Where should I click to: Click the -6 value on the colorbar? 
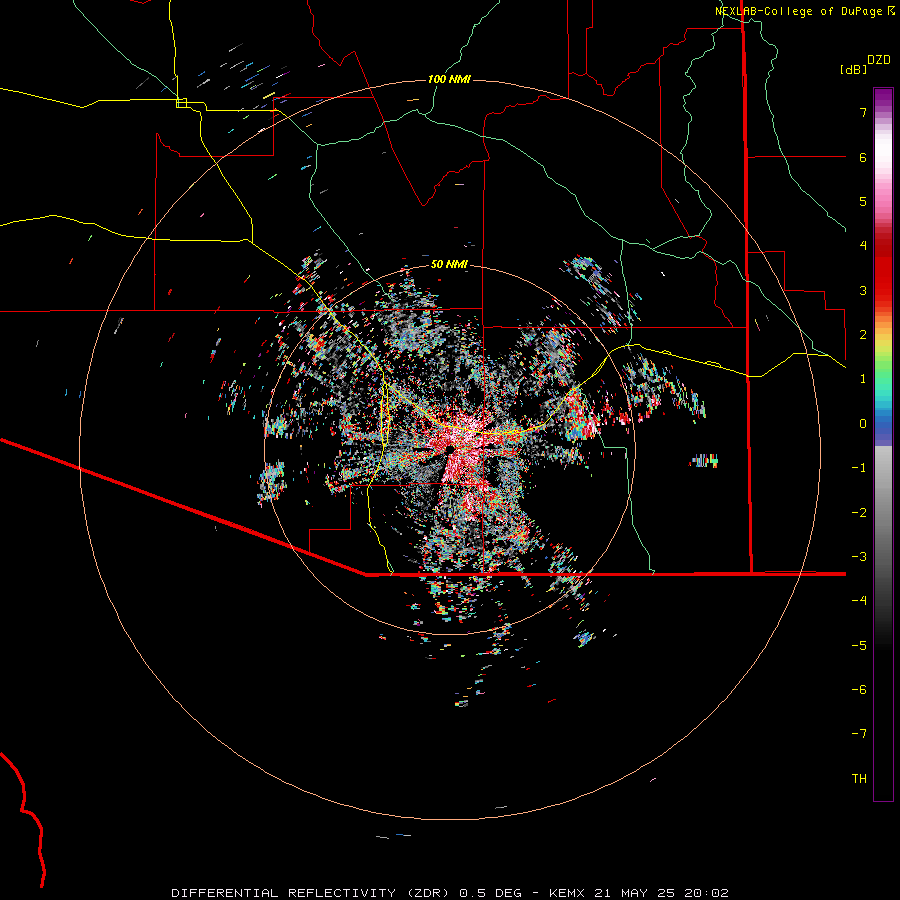pos(859,690)
